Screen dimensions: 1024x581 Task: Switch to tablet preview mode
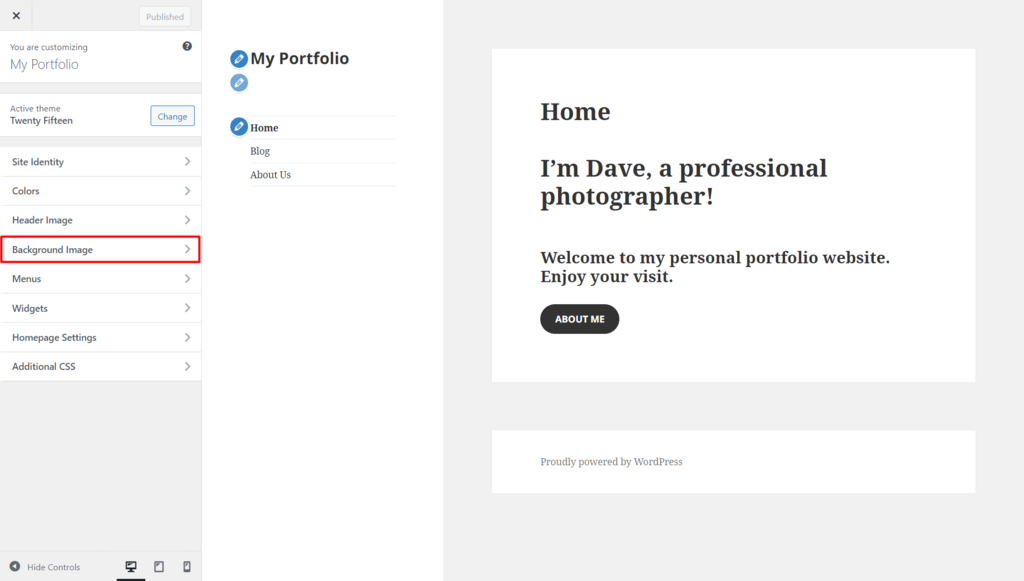point(159,567)
